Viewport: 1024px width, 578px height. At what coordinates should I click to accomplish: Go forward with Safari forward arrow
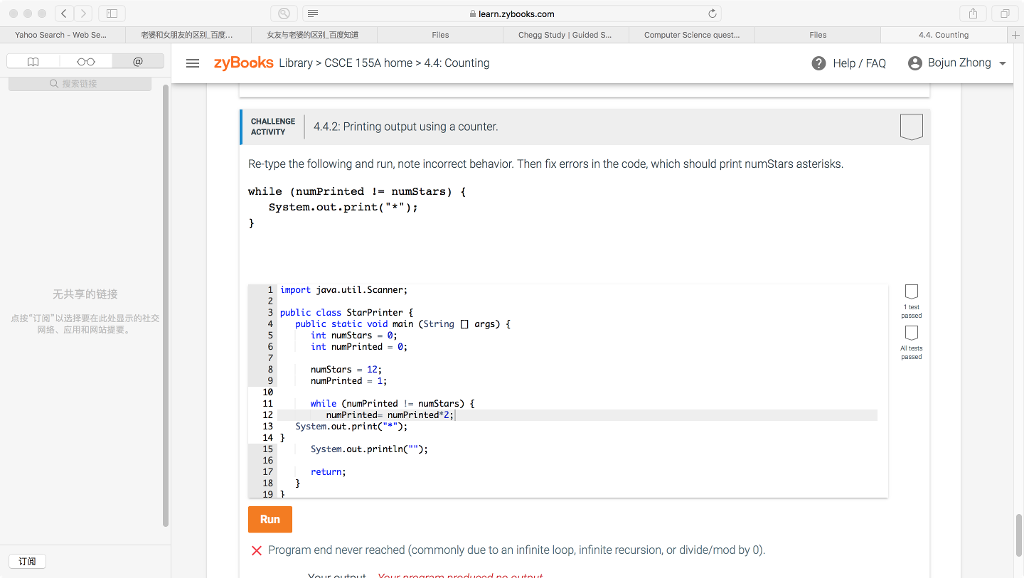pos(83,13)
